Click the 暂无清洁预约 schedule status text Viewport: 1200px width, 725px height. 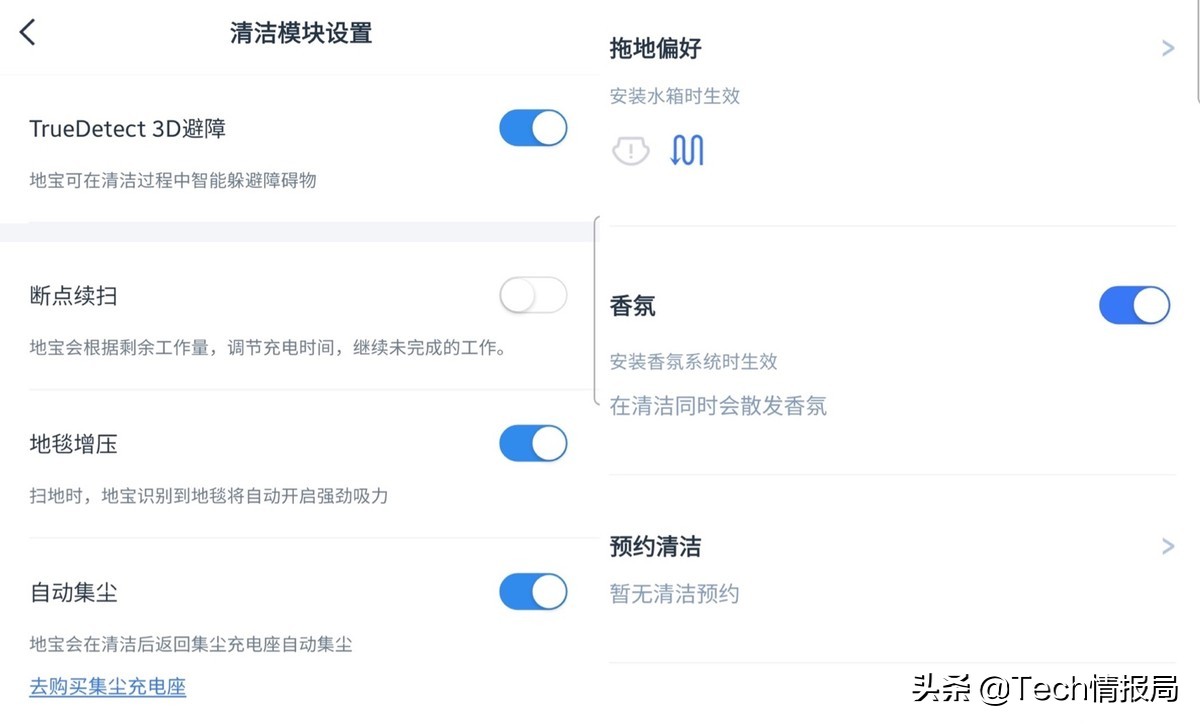(675, 593)
